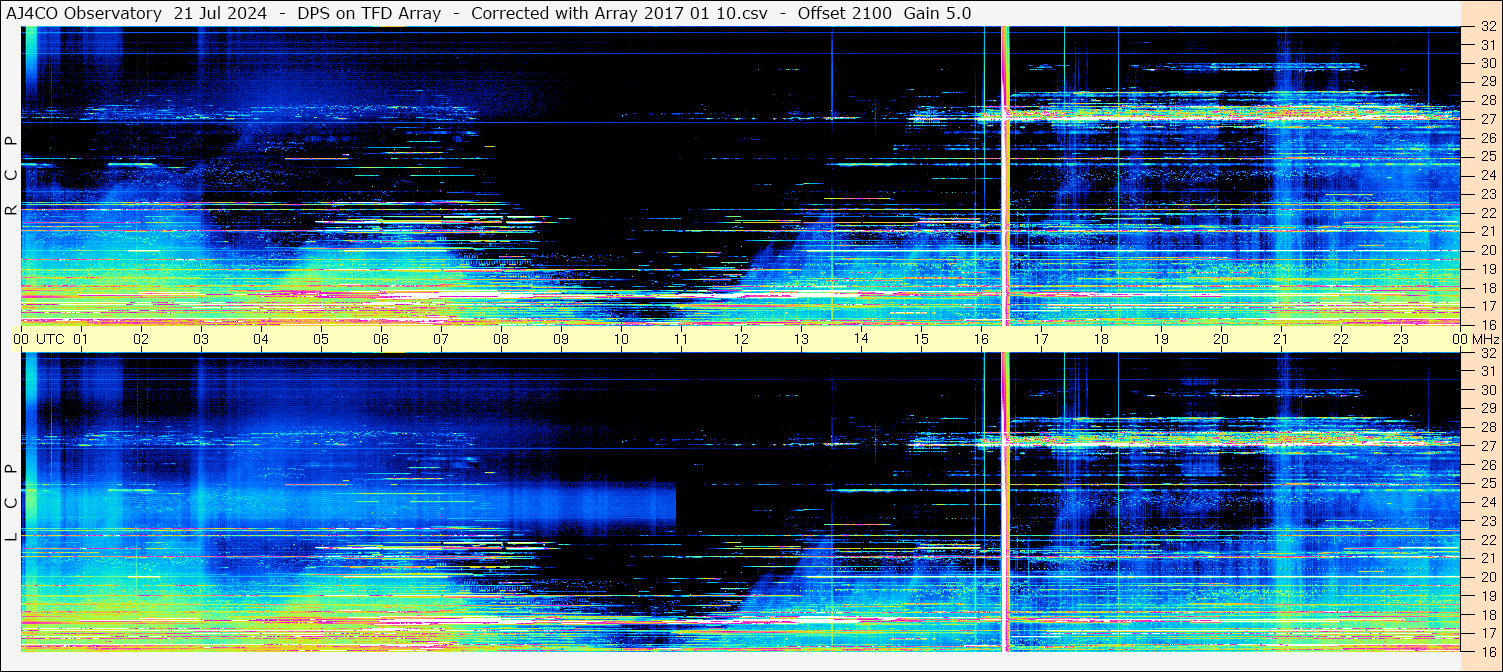Click the 'DPS on TFD Array' header text
The height and width of the screenshot is (672, 1503).
(x=369, y=14)
